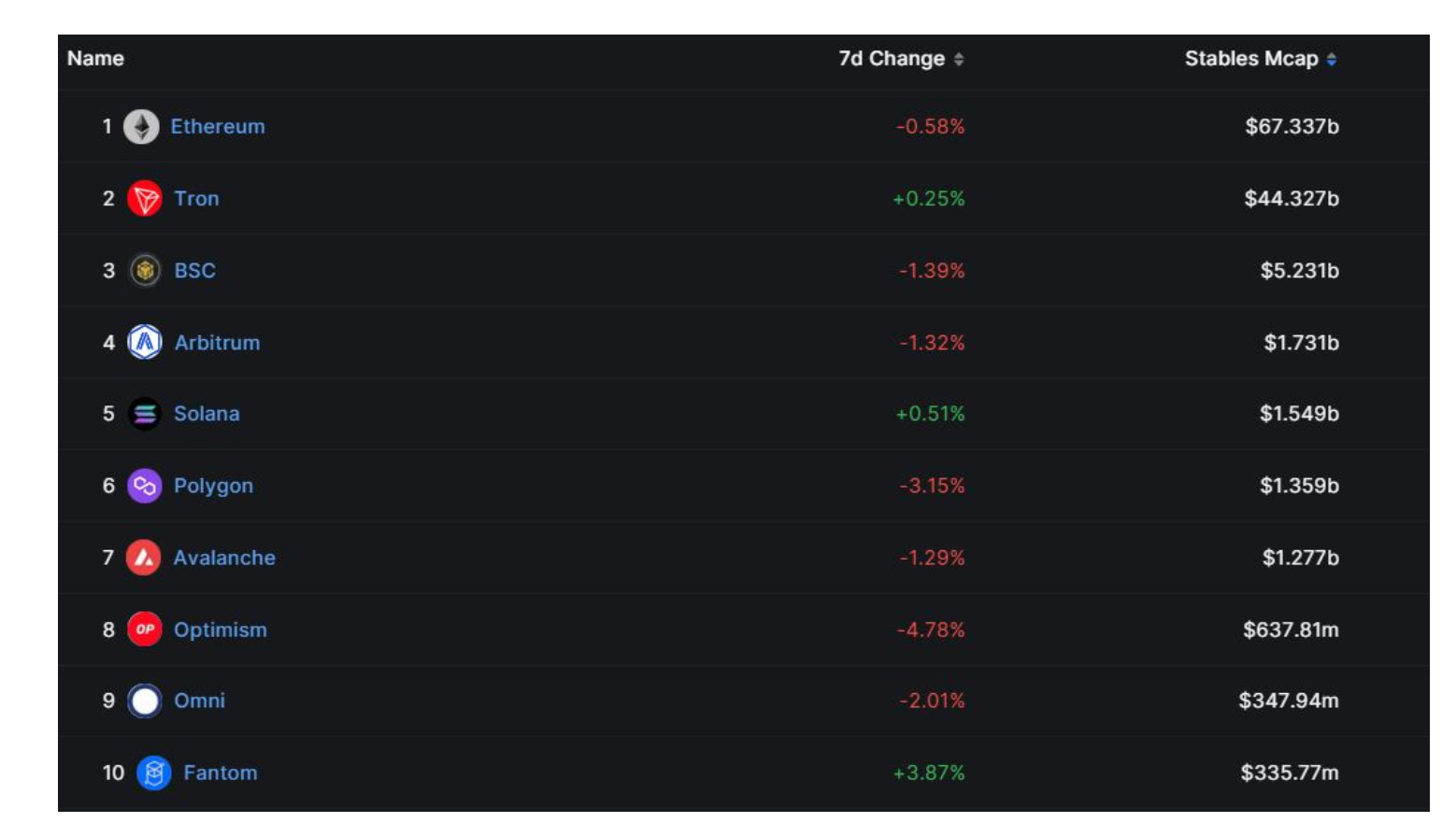Click the Name column header
Screen dimensions: 1456x837
pos(95,59)
